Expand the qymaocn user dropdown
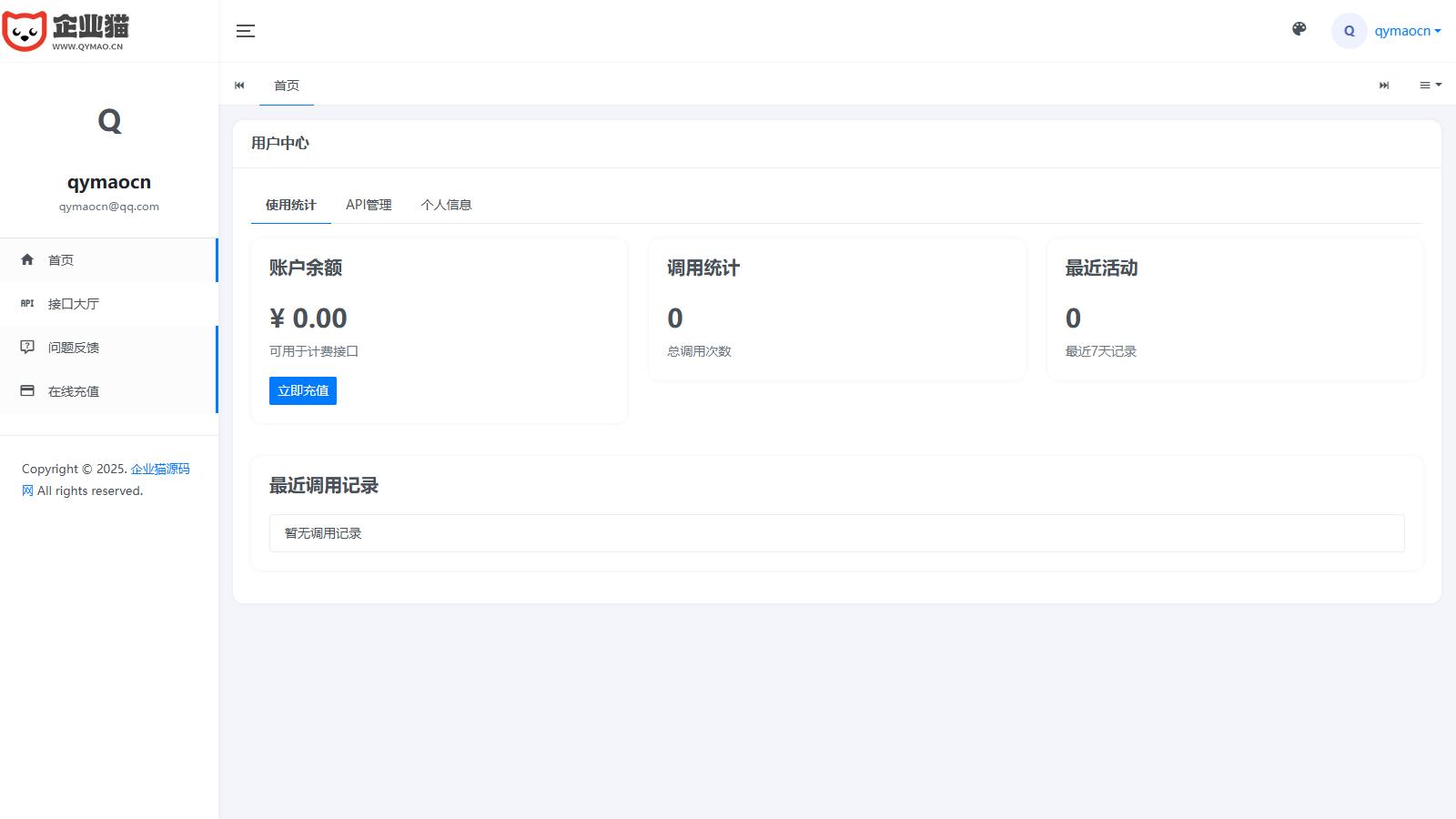The height and width of the screenshot is (819, 1456). [1407, 31]
